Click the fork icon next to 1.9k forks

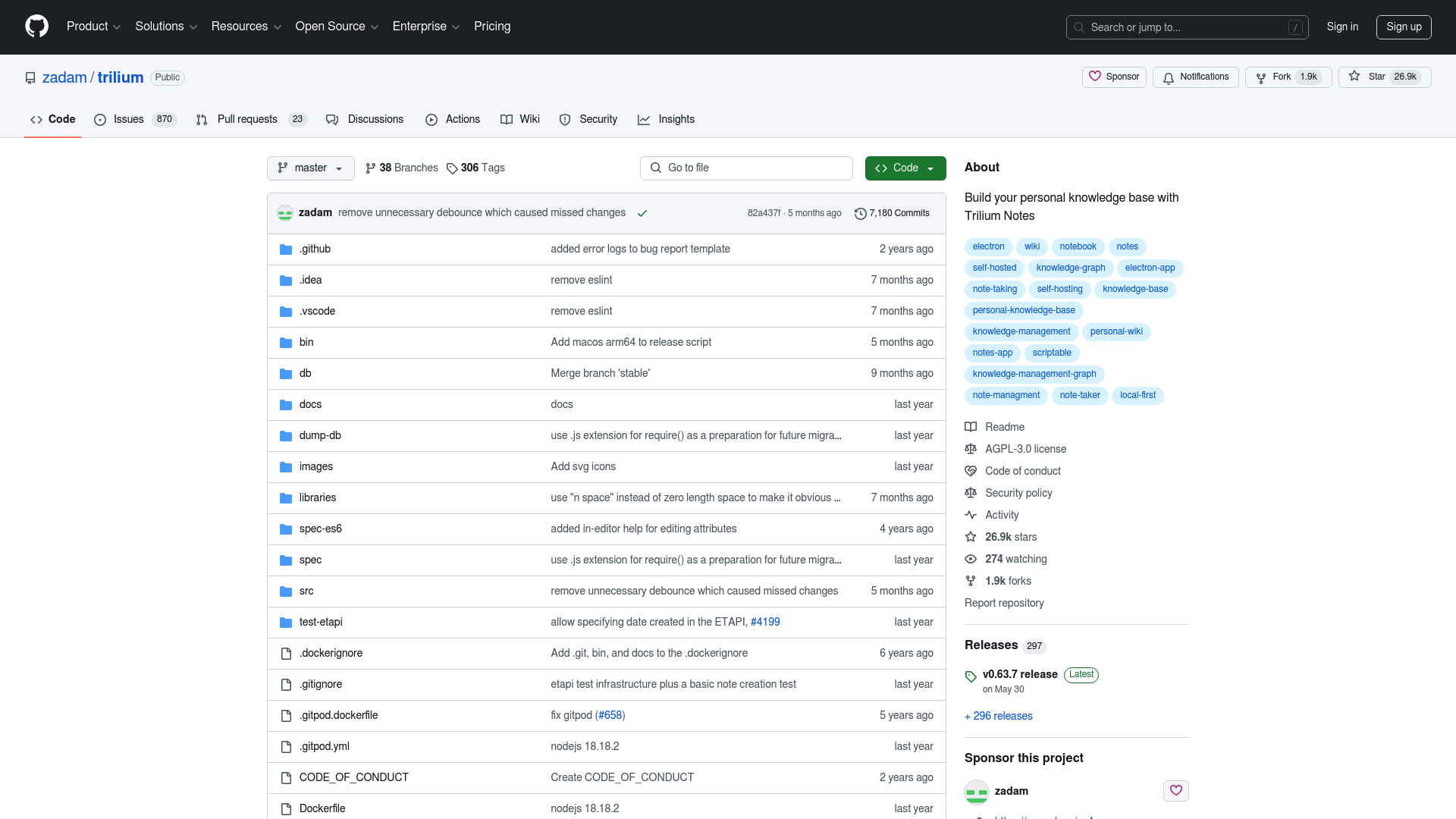[971, 581]
